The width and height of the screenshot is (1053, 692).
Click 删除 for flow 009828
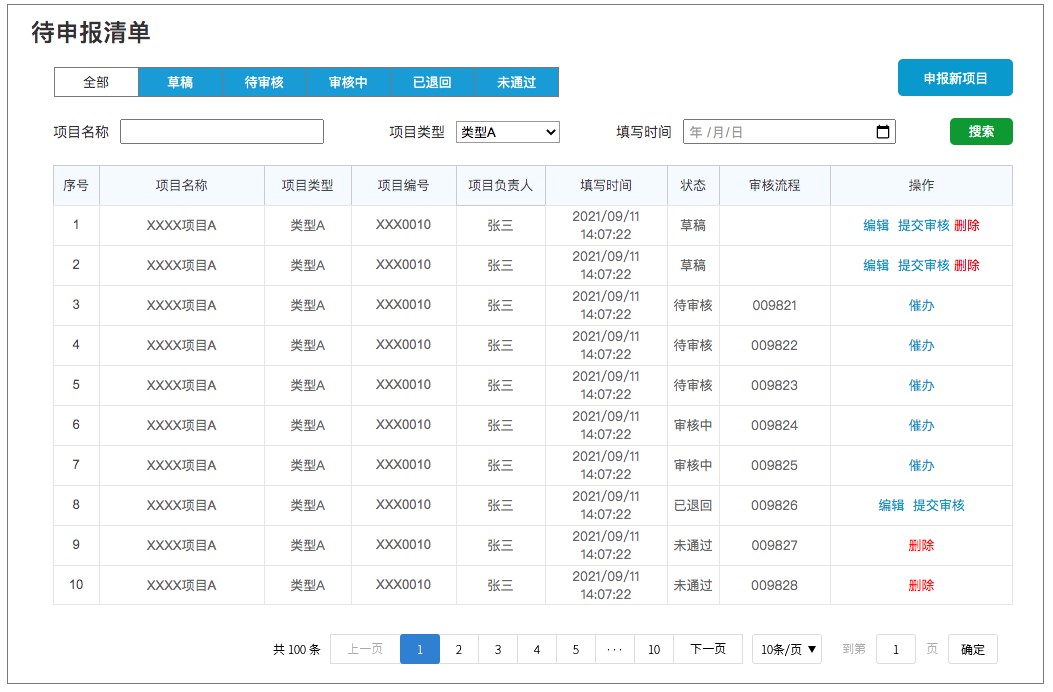point(921,585)
